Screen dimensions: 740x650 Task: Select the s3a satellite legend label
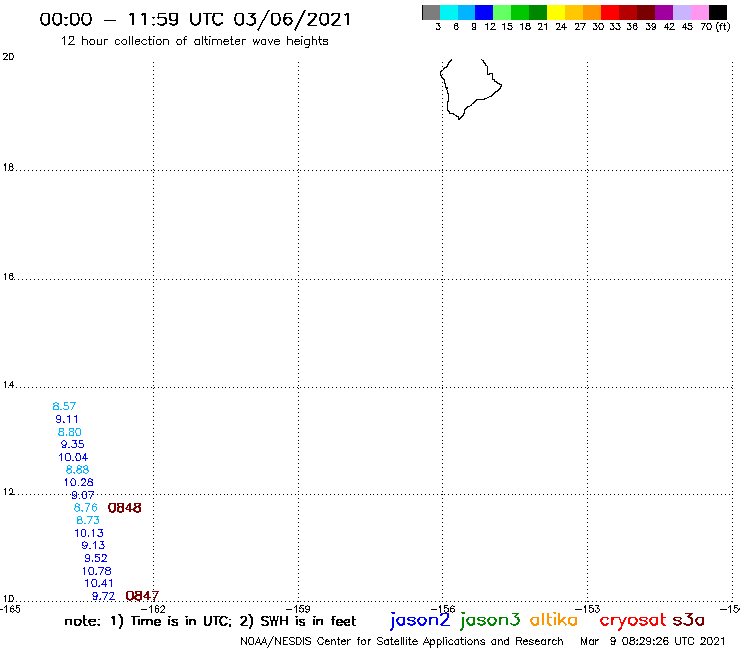689,620
